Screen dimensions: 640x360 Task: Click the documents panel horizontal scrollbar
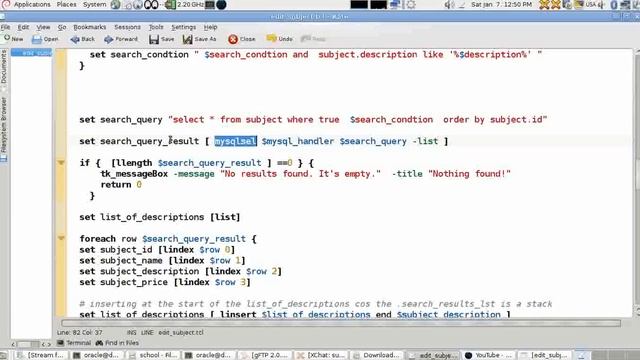point(30,344)
